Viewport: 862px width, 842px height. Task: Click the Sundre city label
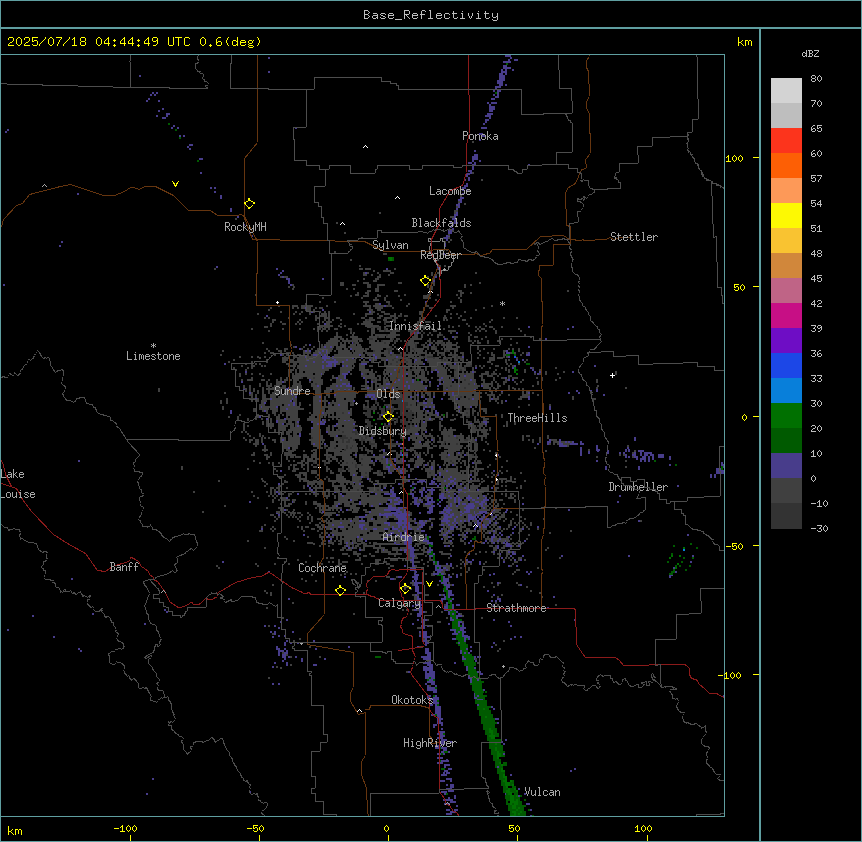click(x=292, y=391)
